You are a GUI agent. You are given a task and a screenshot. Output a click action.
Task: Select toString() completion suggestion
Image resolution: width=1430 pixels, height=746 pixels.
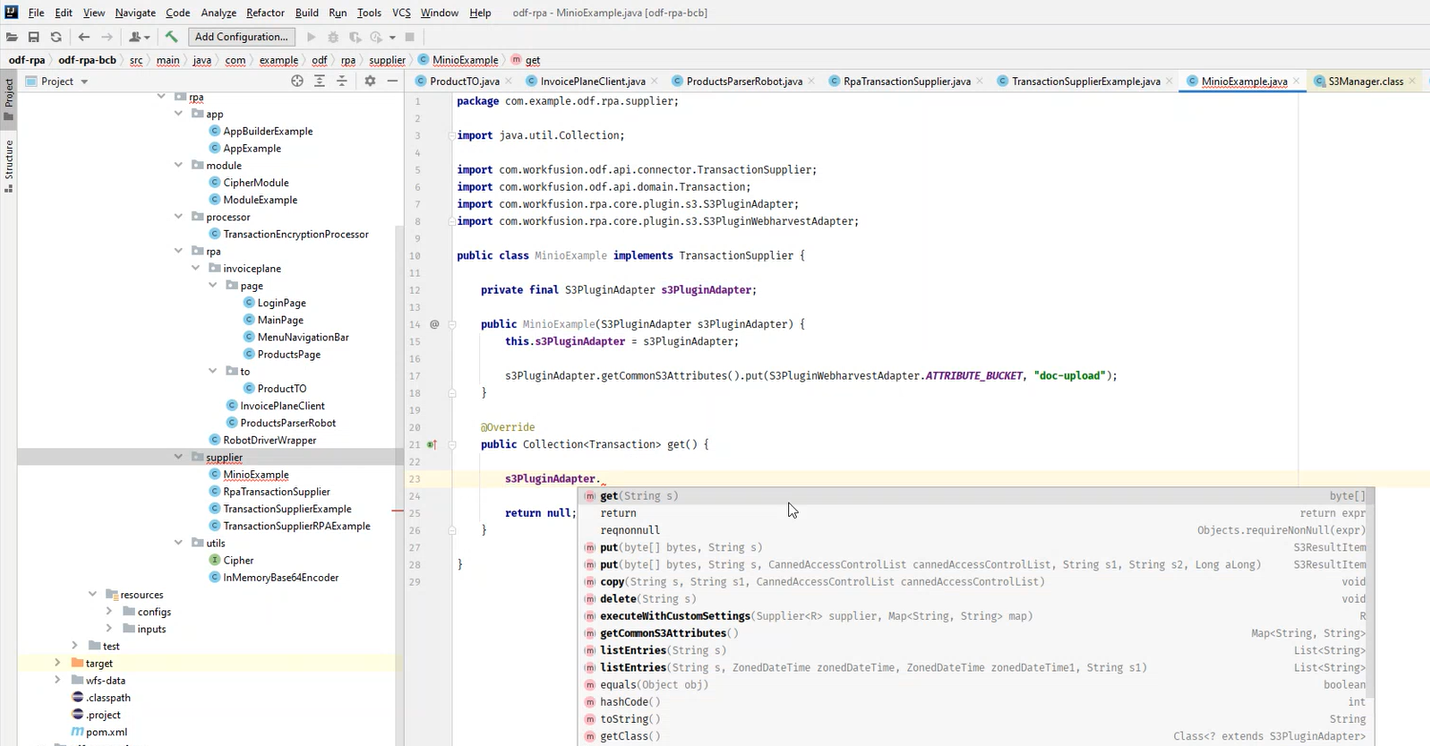(x=974, y=719)
